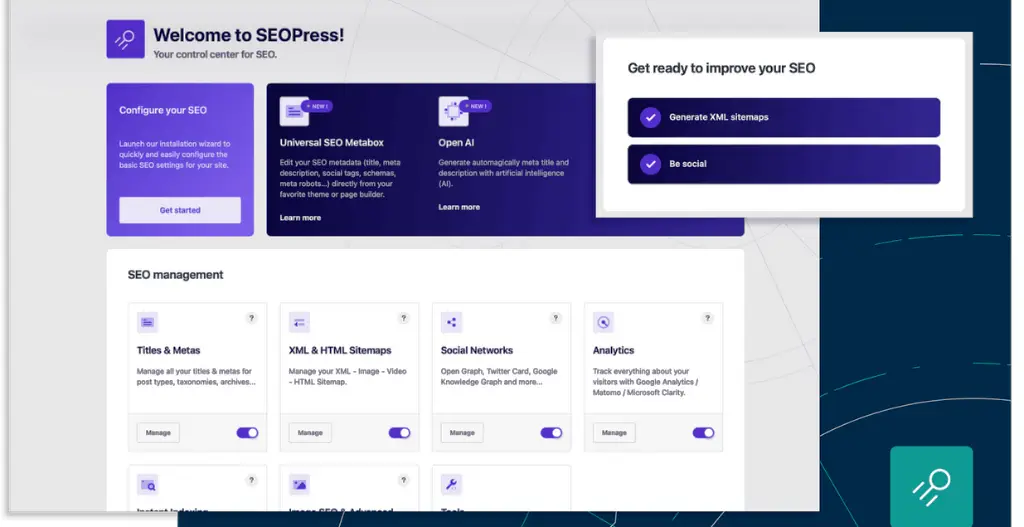This screenshot has height=527, width=1024.
Task: Turn off the Analytics toggle switch
Action: (x=703, y=433)
